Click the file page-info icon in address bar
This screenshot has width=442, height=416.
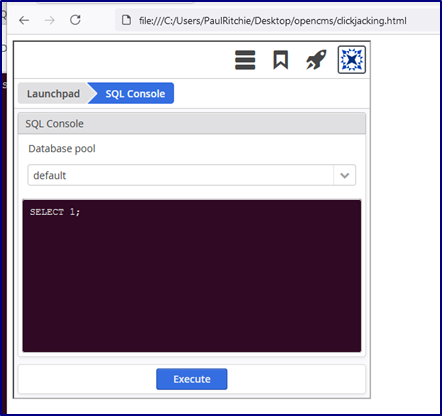(126, 20)
